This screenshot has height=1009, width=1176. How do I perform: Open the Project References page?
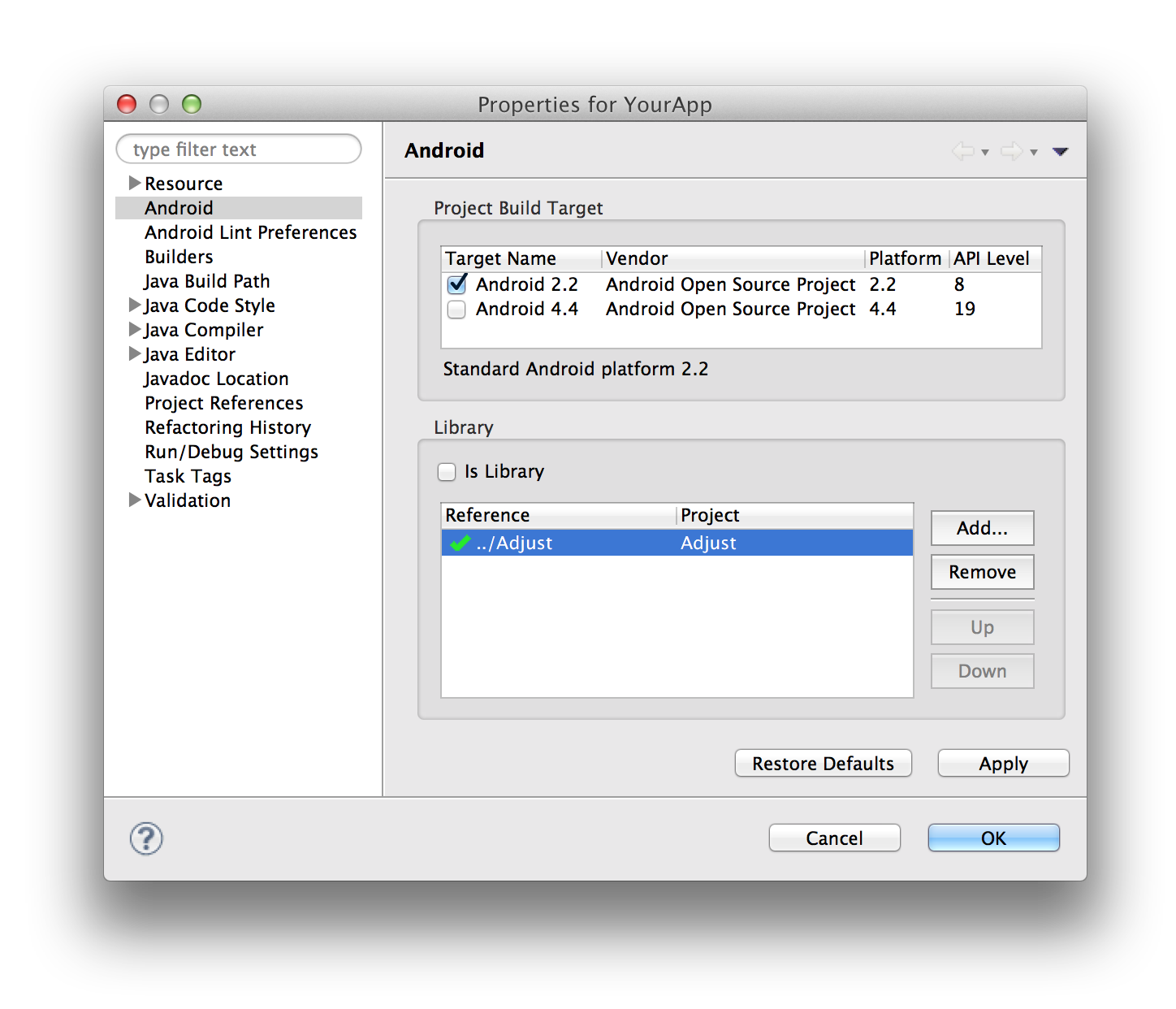point(224,403)
